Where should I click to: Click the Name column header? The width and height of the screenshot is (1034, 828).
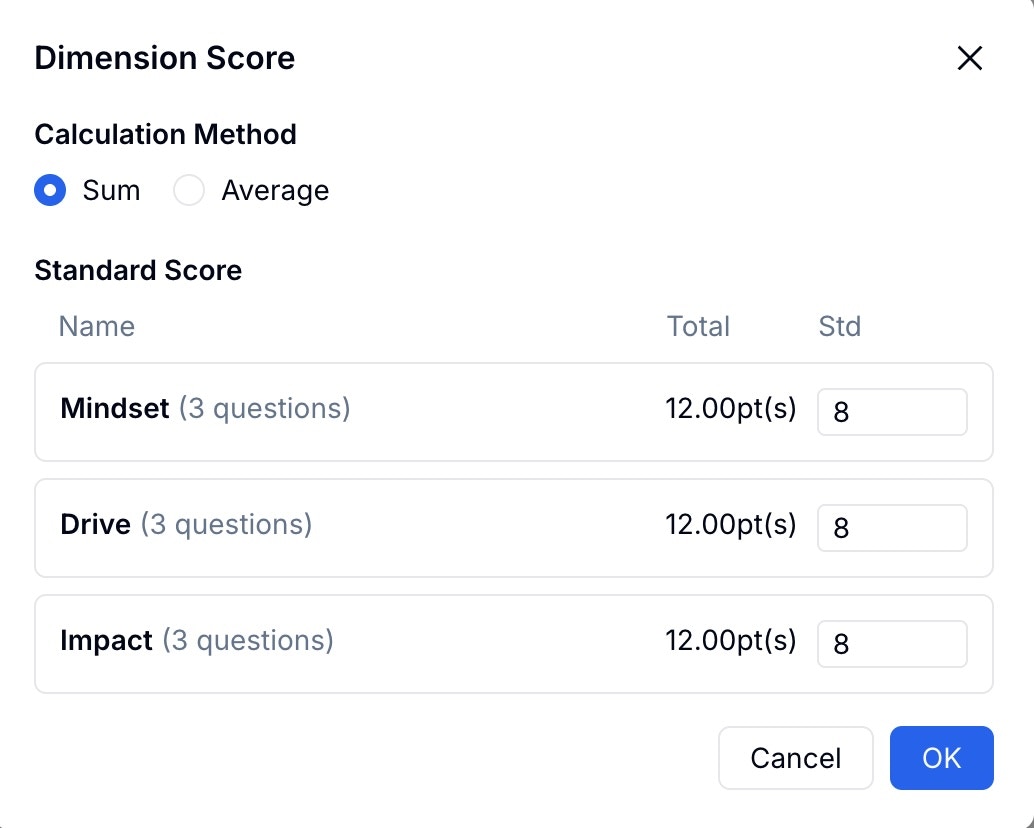coord(96,326)
